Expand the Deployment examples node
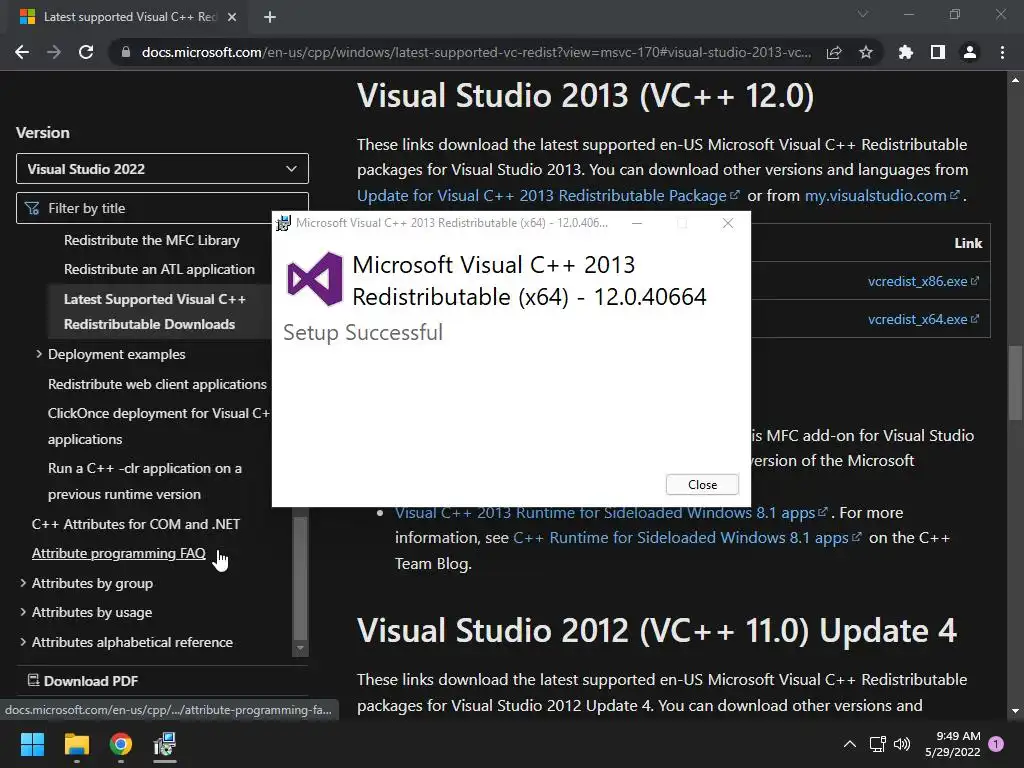 pyautogui.click(x=39, y=354)
